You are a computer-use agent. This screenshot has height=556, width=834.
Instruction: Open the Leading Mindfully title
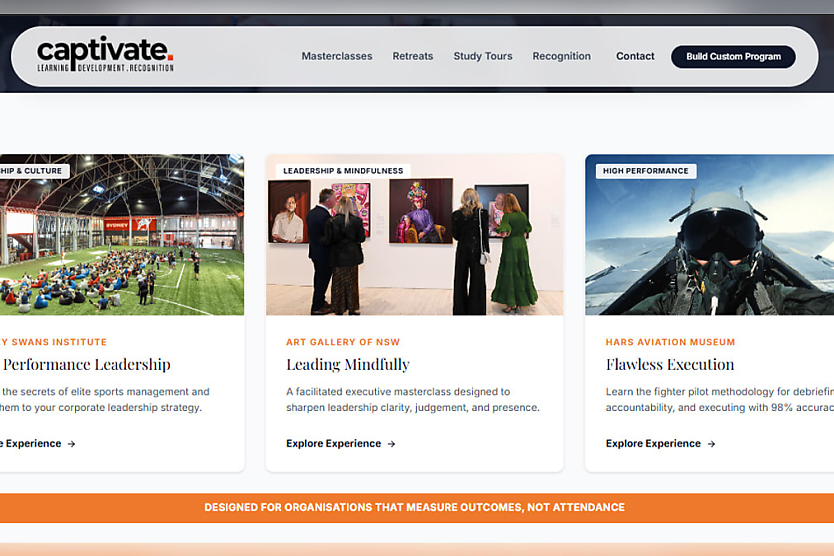click(x=348, y=364)
